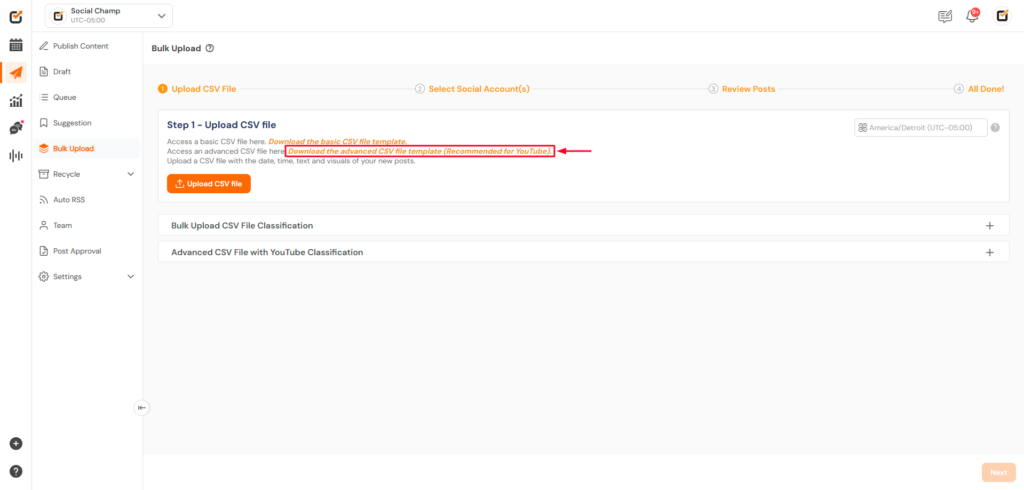Click the audio waveform listening icon
This screenshot has height=490, width=1024.
[x=16, y=155]
